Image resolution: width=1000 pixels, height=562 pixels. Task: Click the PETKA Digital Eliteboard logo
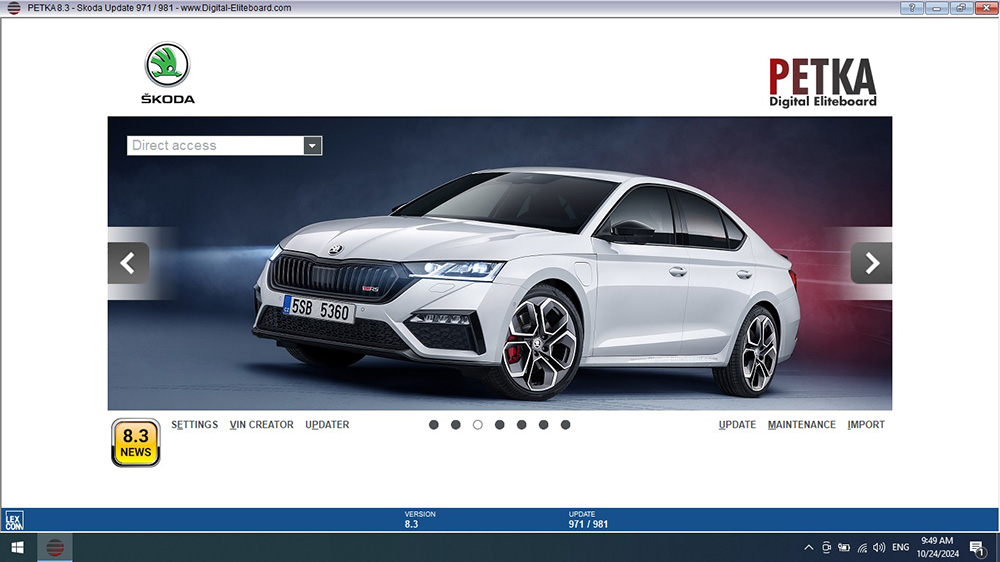(823, 83)
